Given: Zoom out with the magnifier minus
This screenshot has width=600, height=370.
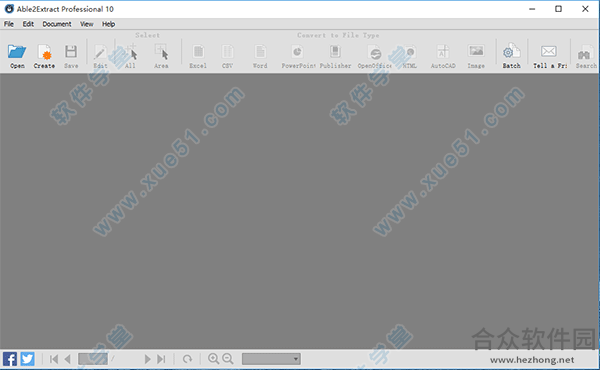Looking at the screenshot, I should 228,359.
